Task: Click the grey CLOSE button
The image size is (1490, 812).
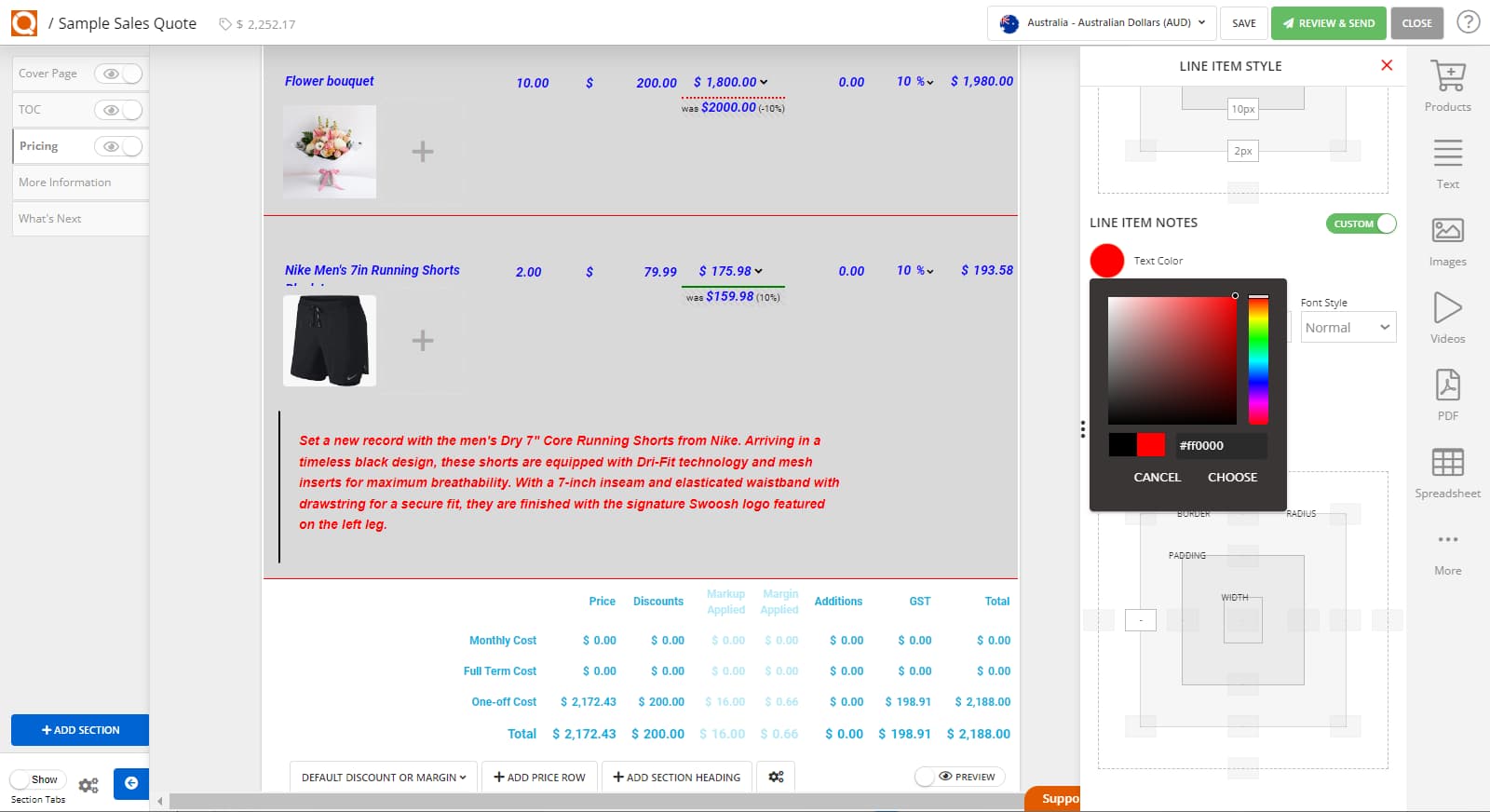Action: coord(1416,23)
